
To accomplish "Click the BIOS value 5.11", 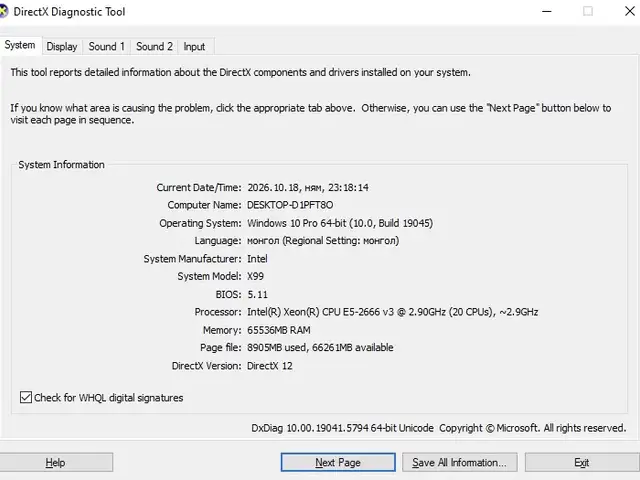I will click(x=258, y=294).
